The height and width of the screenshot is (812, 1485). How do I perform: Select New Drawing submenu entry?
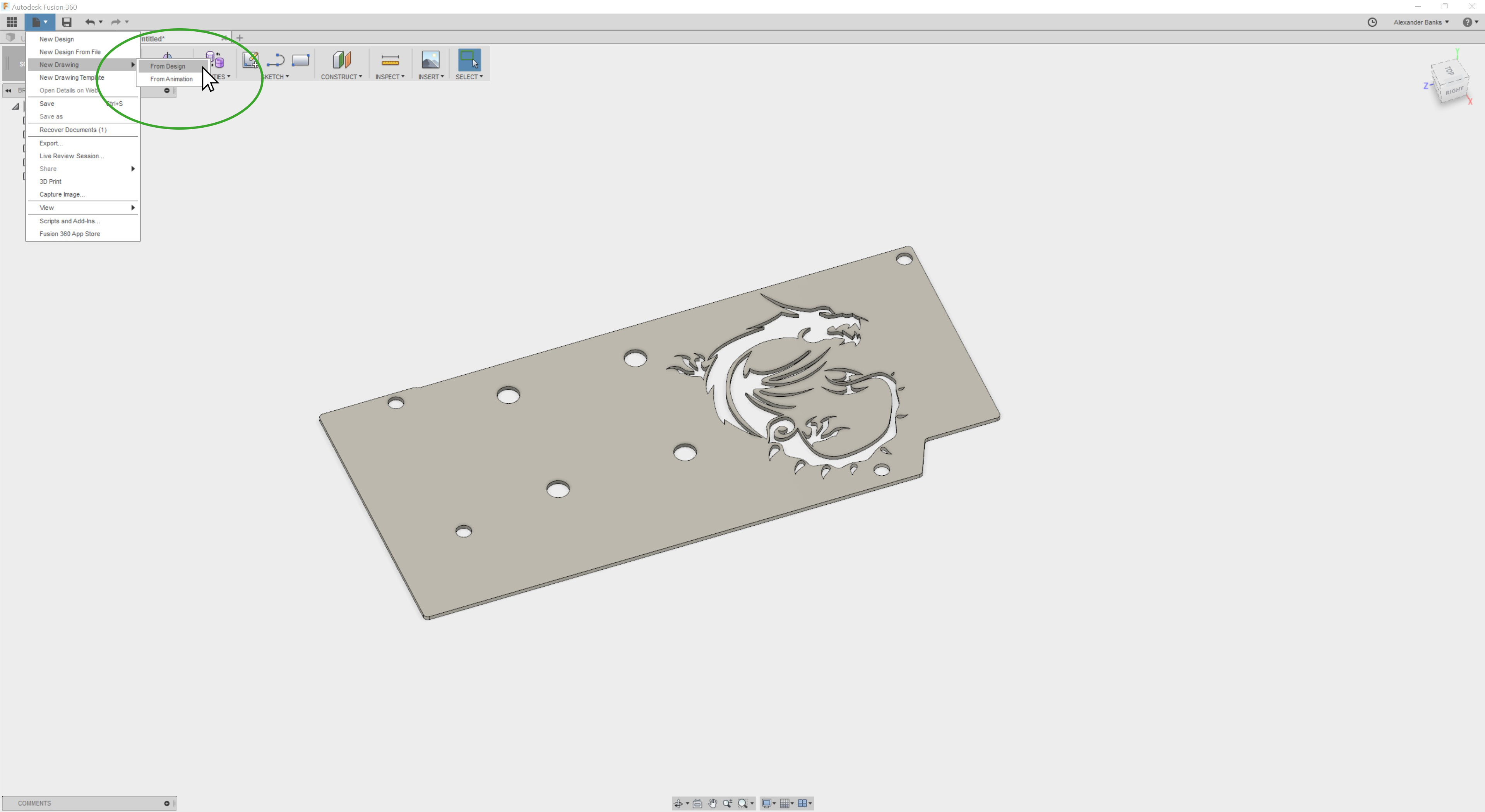(x=83, y=65)
